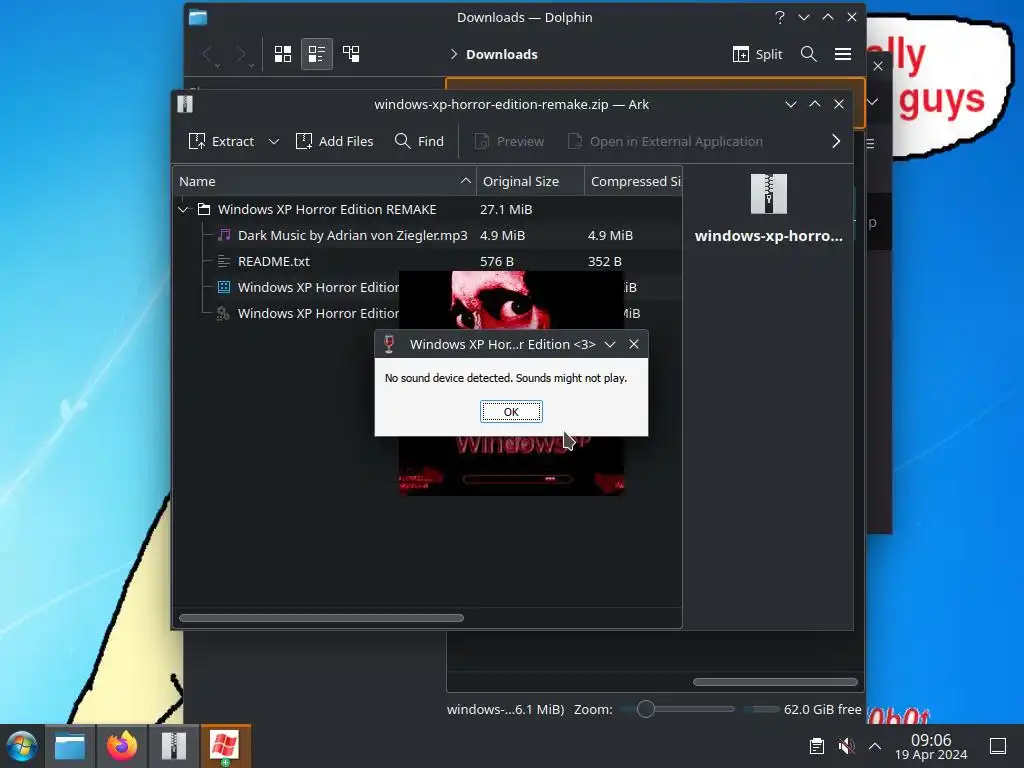Expand the Ark toolbar overflow chevron
The height and width of the screenshot is (768, 1024).
(x=836, y=141)
